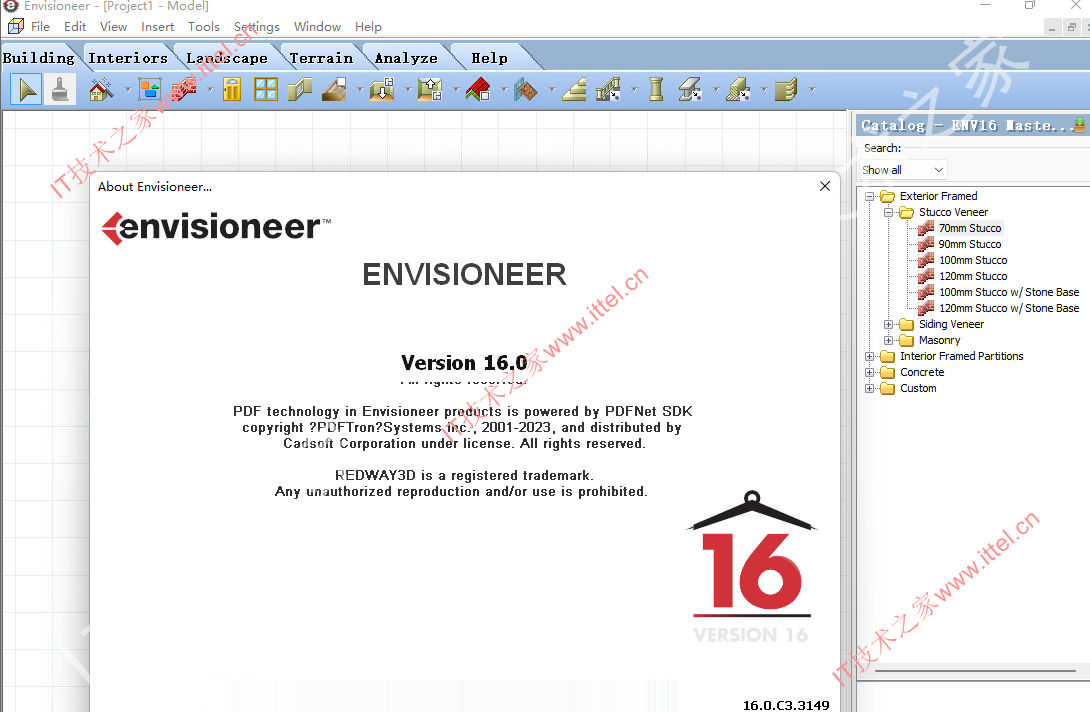Open the Help menu in menu bar

pyautogui.click(x=368, y=26)
